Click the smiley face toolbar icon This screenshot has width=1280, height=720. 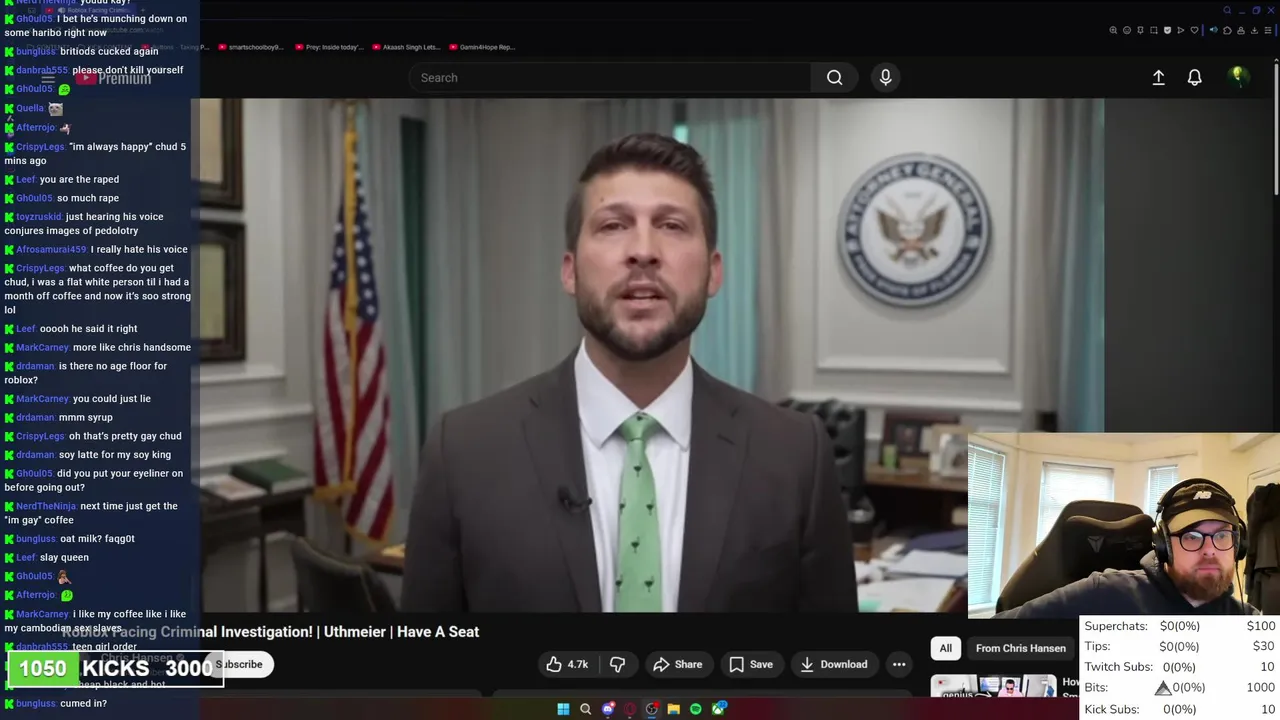[1127, 30]
